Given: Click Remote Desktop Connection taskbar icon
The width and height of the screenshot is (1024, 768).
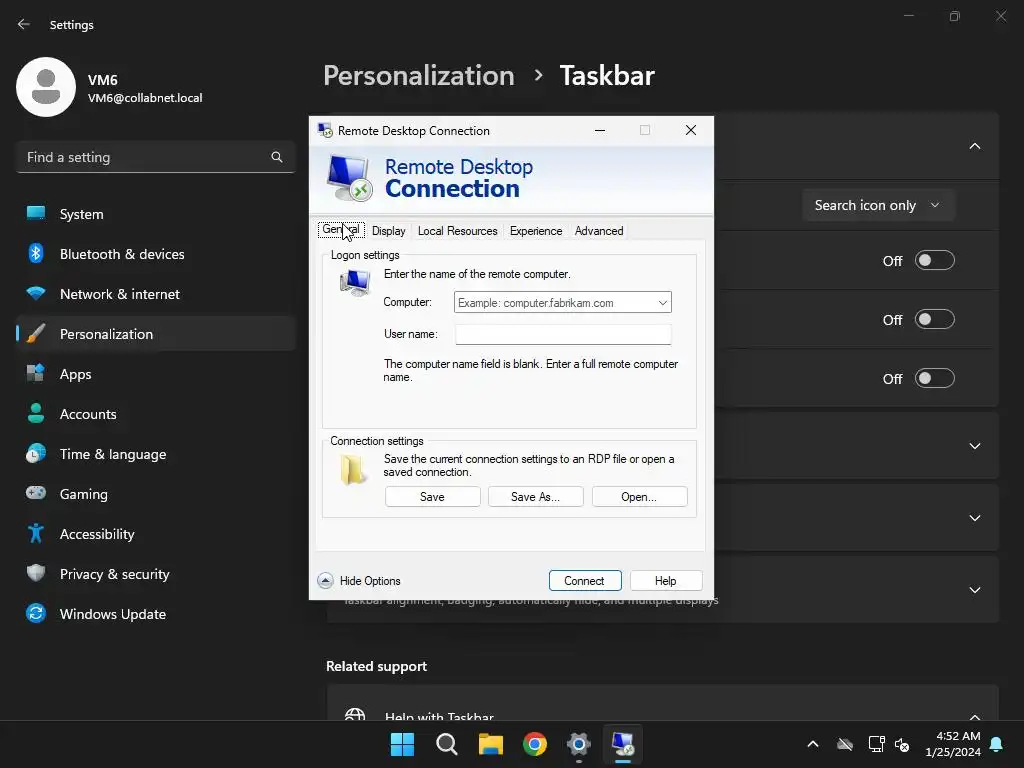Looking at the screenshot, I should click(x=623, y=744).
